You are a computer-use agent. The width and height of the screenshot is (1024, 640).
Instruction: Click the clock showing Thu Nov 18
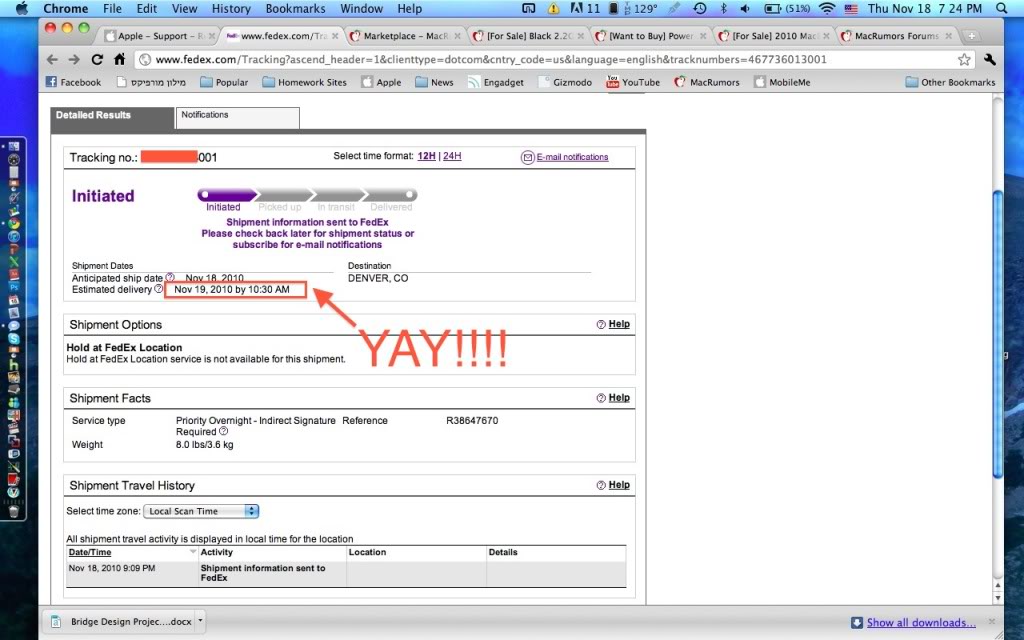[x=925, y=8]
